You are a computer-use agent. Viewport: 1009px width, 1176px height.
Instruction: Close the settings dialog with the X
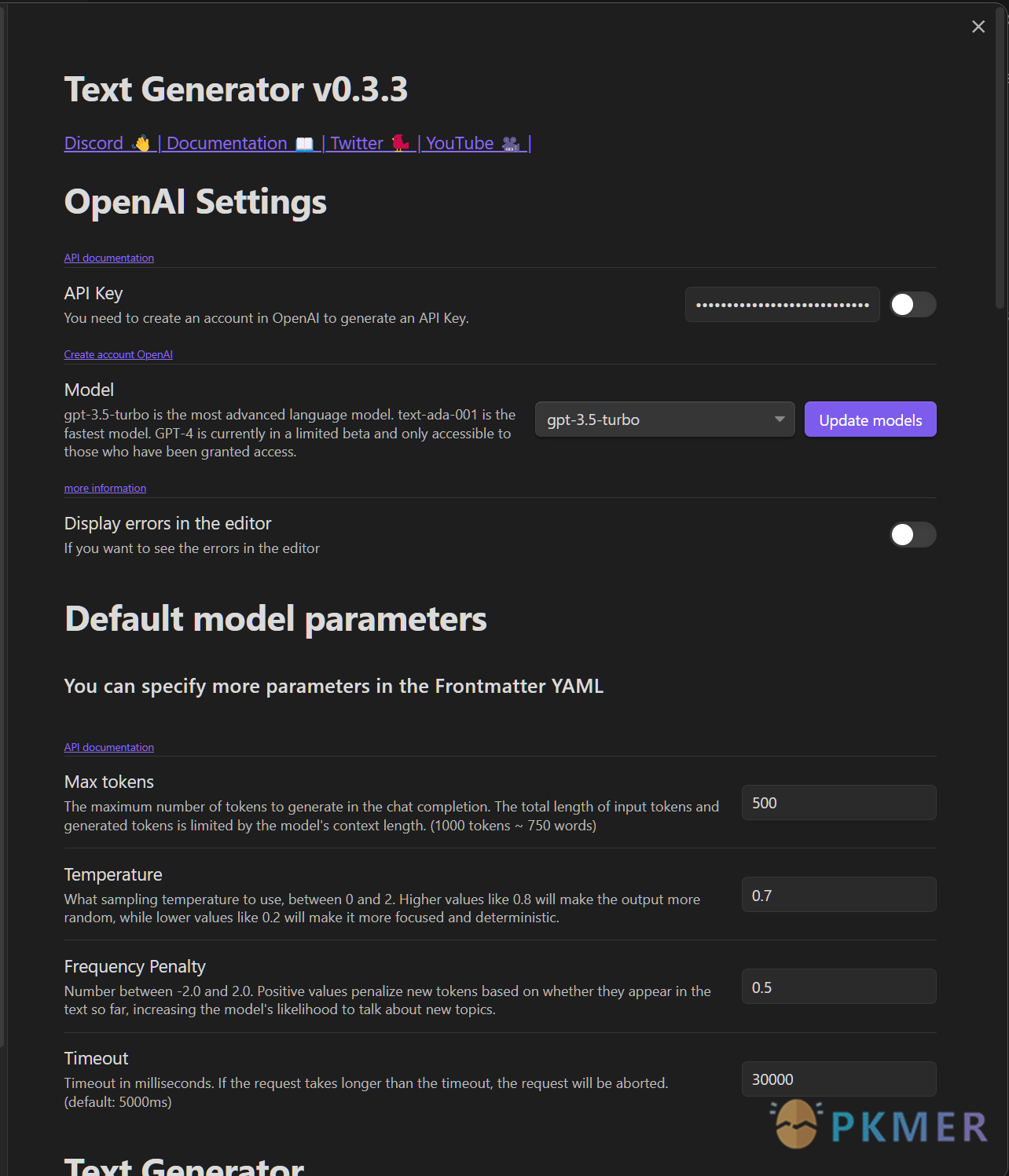(978, 27)
